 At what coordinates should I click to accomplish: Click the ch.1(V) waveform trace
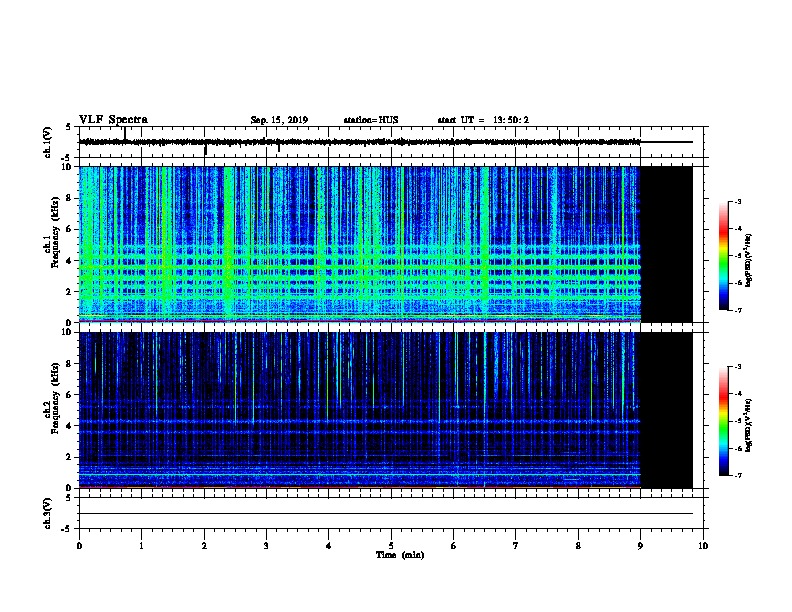pyautogui.click(x=386, y=142)
